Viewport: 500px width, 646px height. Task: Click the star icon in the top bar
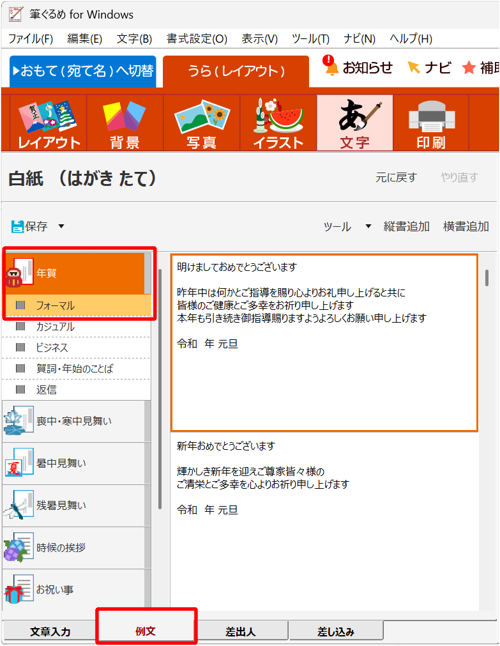[469, 68]
